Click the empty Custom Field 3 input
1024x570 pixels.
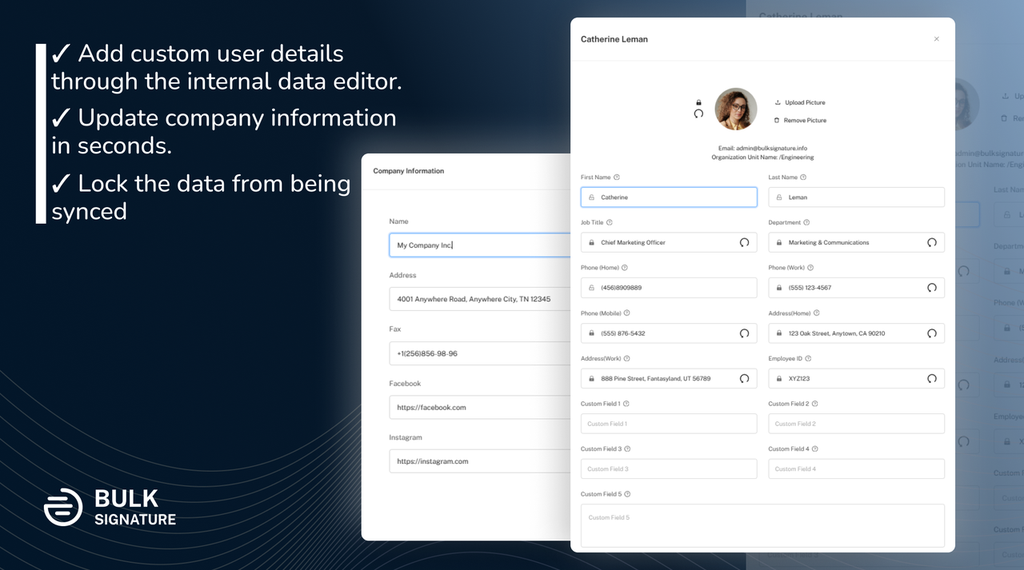click(x=669, y=469)
